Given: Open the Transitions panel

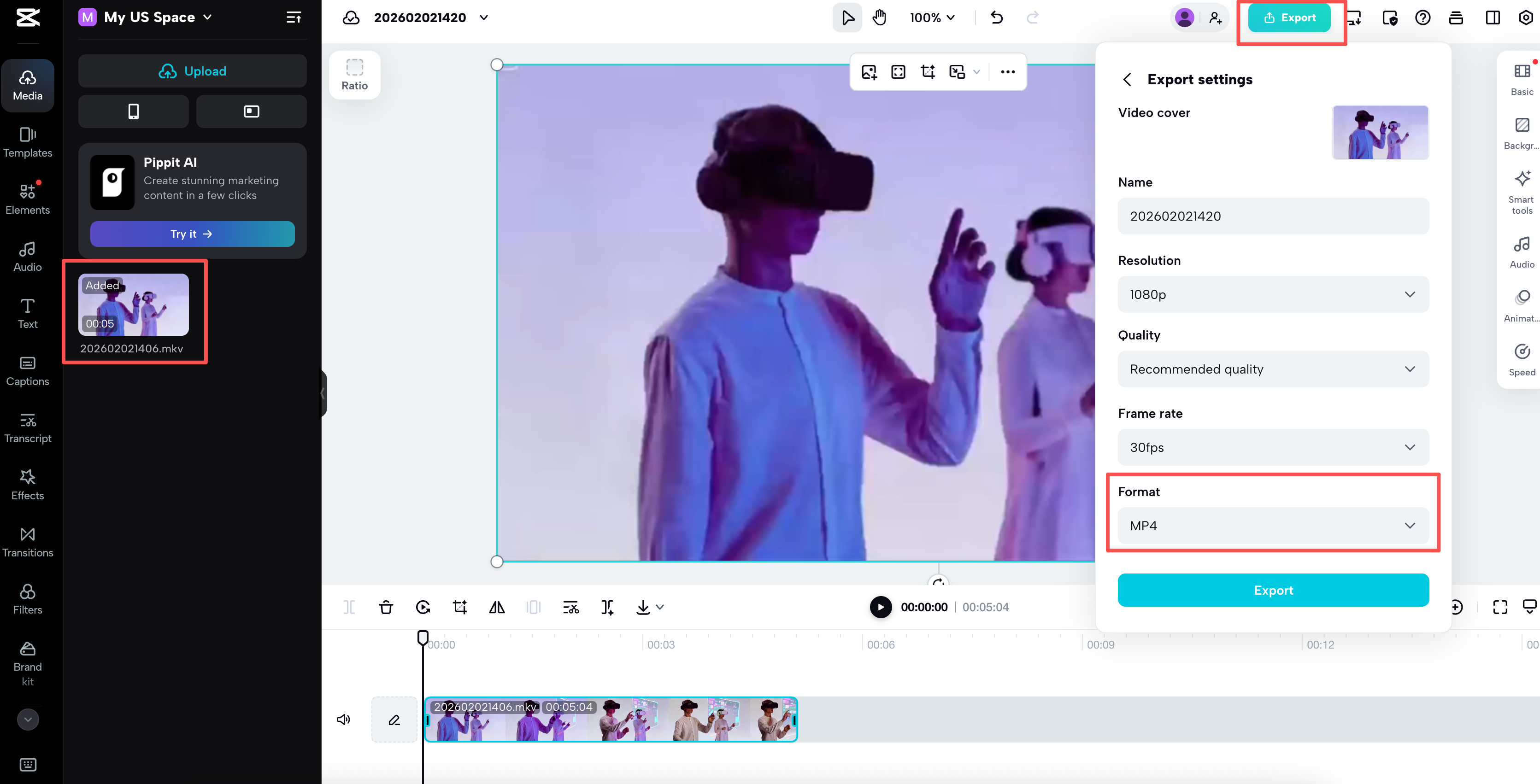Looking at the screenshot, I should pos(28,541).
